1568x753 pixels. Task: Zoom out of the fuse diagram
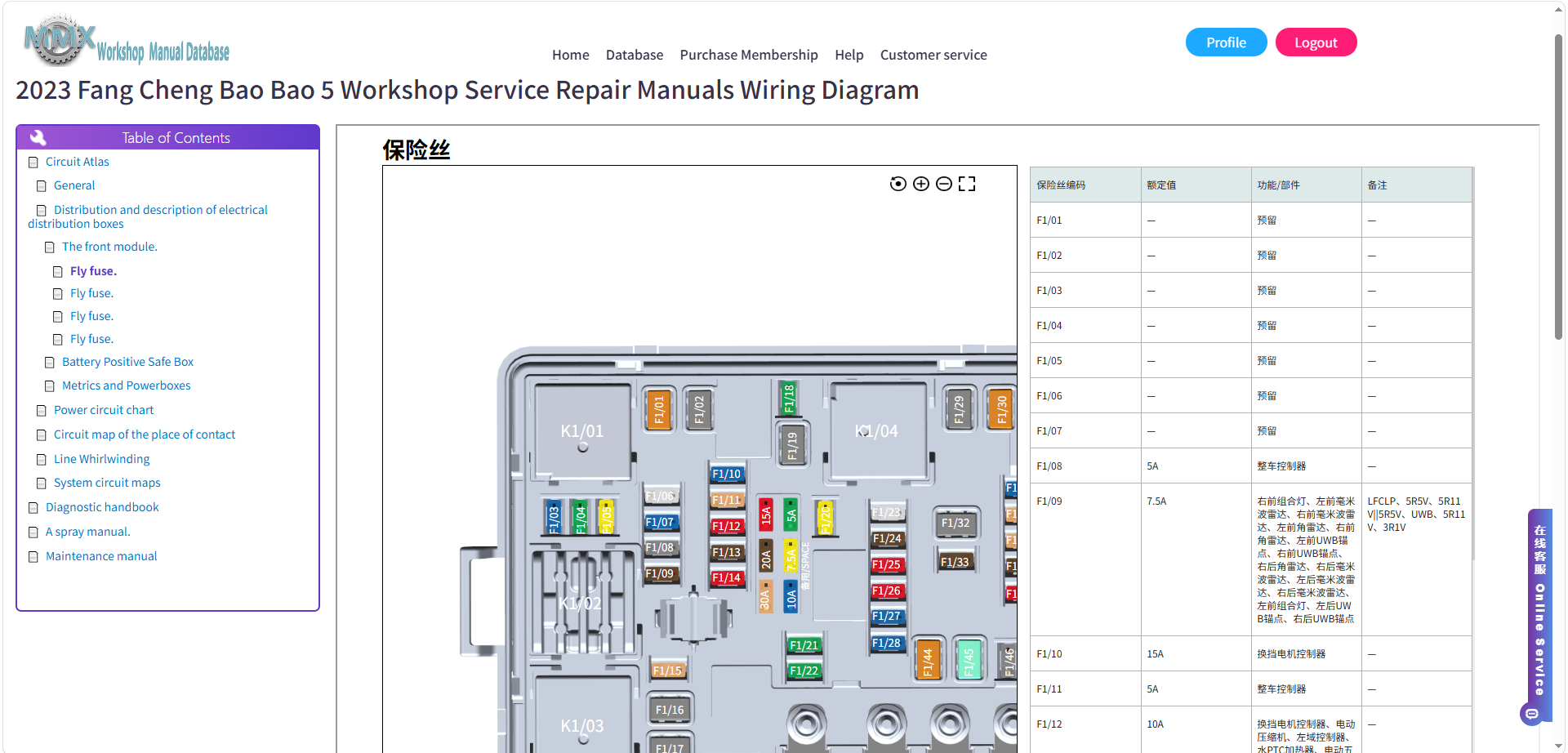pos(943,184)
